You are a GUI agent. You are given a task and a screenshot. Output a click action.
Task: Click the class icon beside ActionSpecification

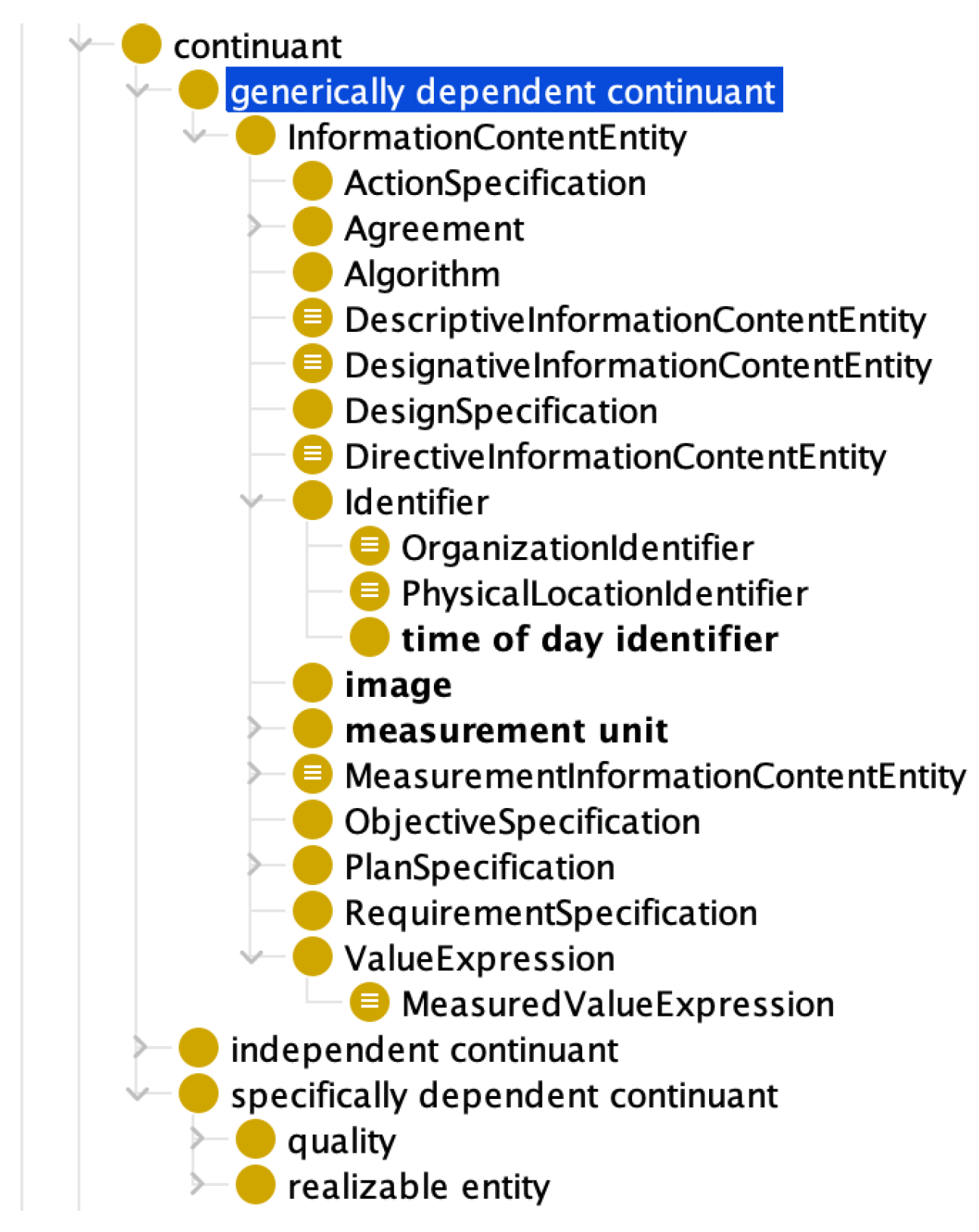[x=312, y=182]
